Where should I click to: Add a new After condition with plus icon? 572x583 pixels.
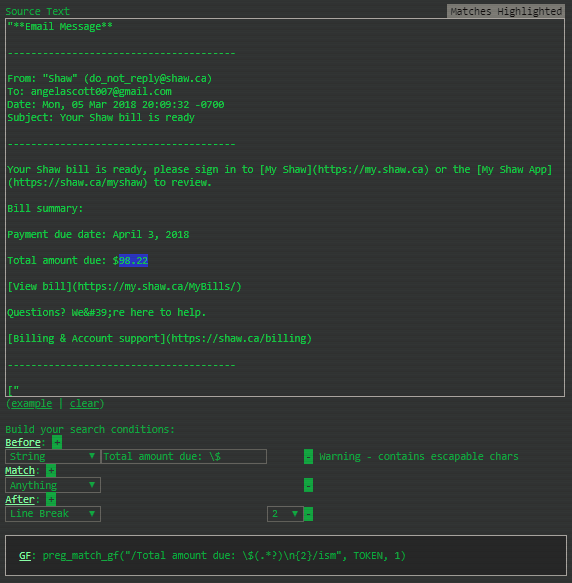click(x=51, y=499)
